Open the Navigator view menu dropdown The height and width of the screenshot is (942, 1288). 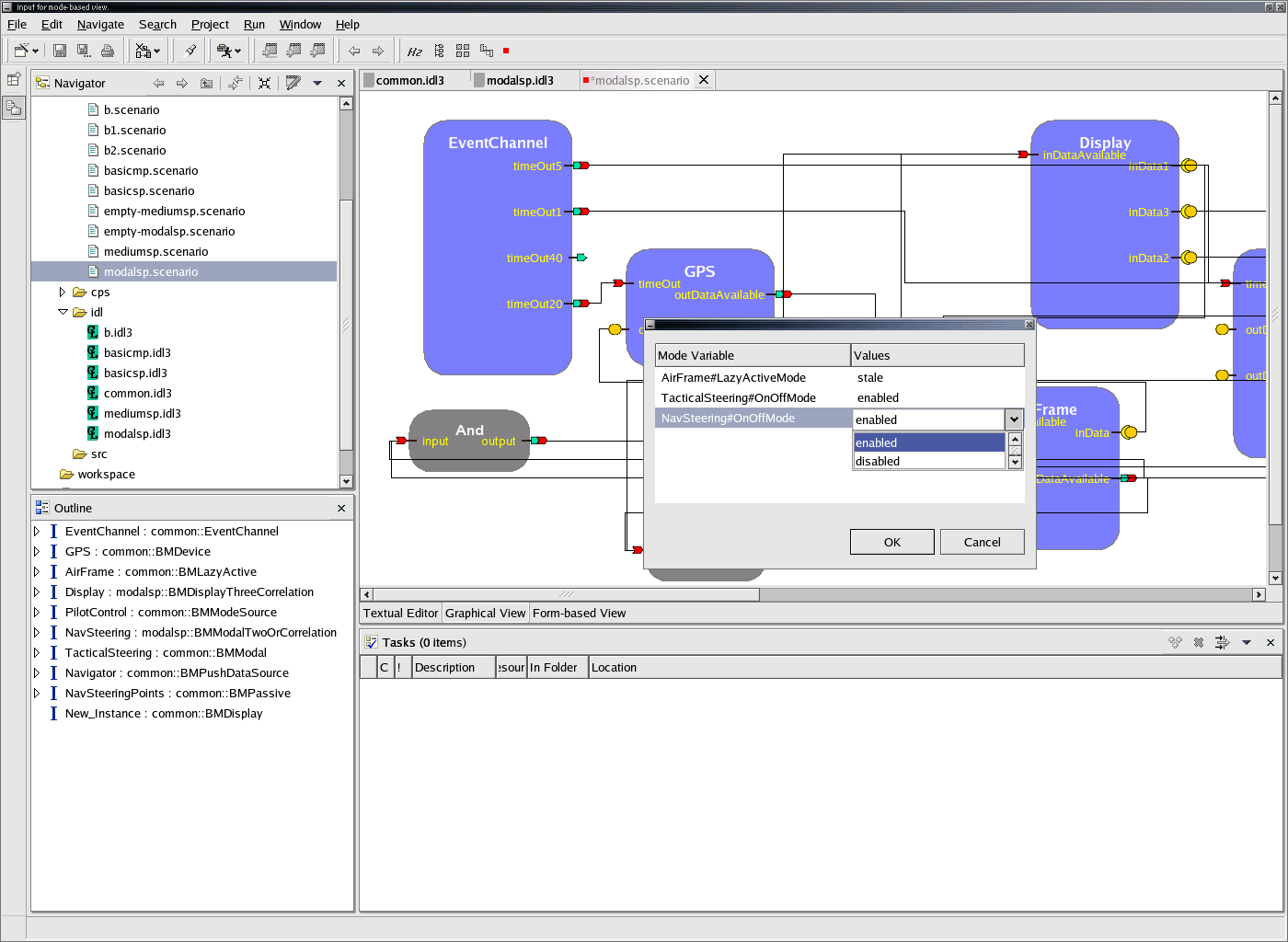point(317,83)
